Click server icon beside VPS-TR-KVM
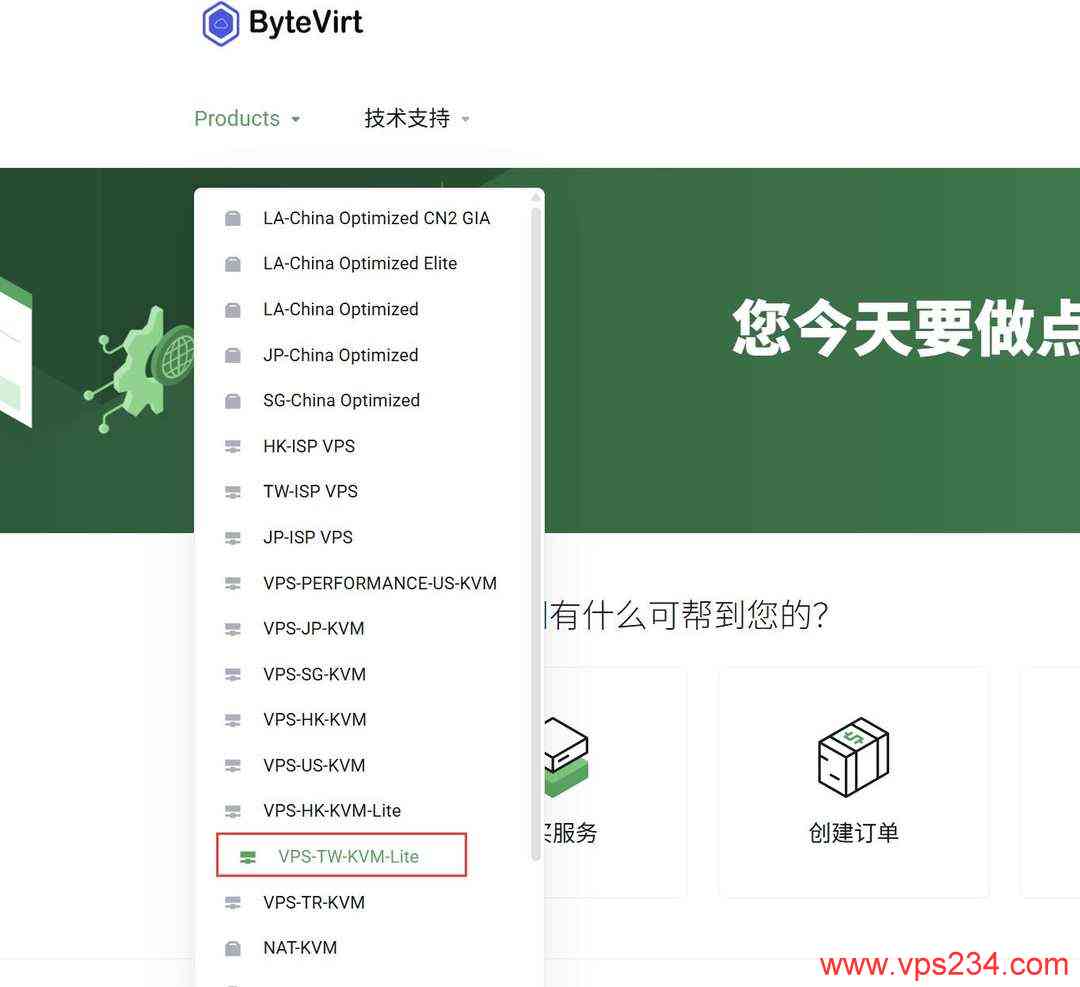Image resolution: width=1080 pixels, height=987 pixels. point(233,902)
